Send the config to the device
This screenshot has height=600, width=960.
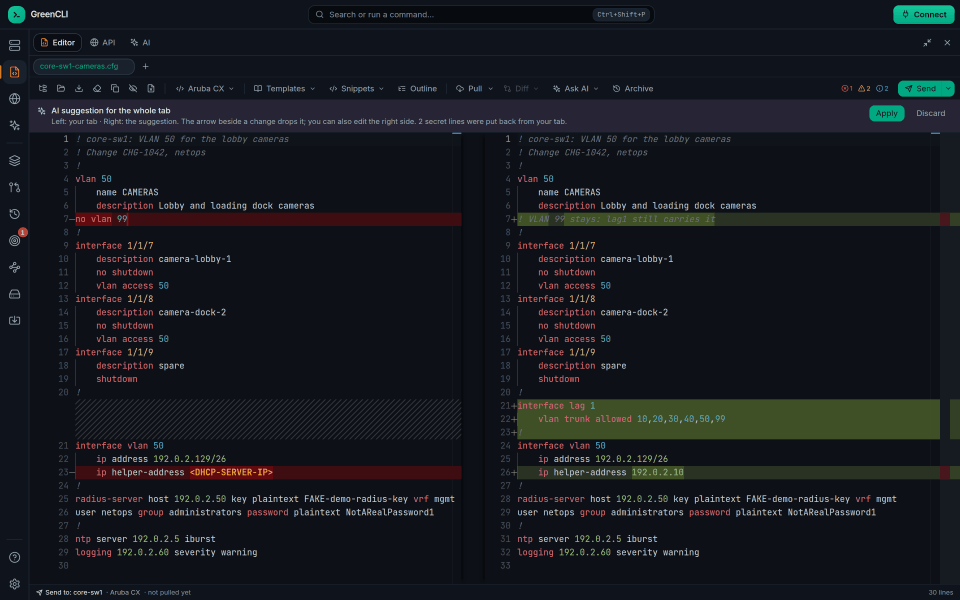pyautogui.click(x=920, y=89)
